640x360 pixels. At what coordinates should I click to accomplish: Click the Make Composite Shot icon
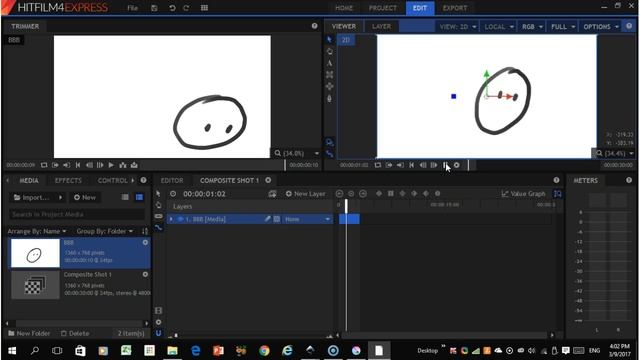click(x=272, y=194)
